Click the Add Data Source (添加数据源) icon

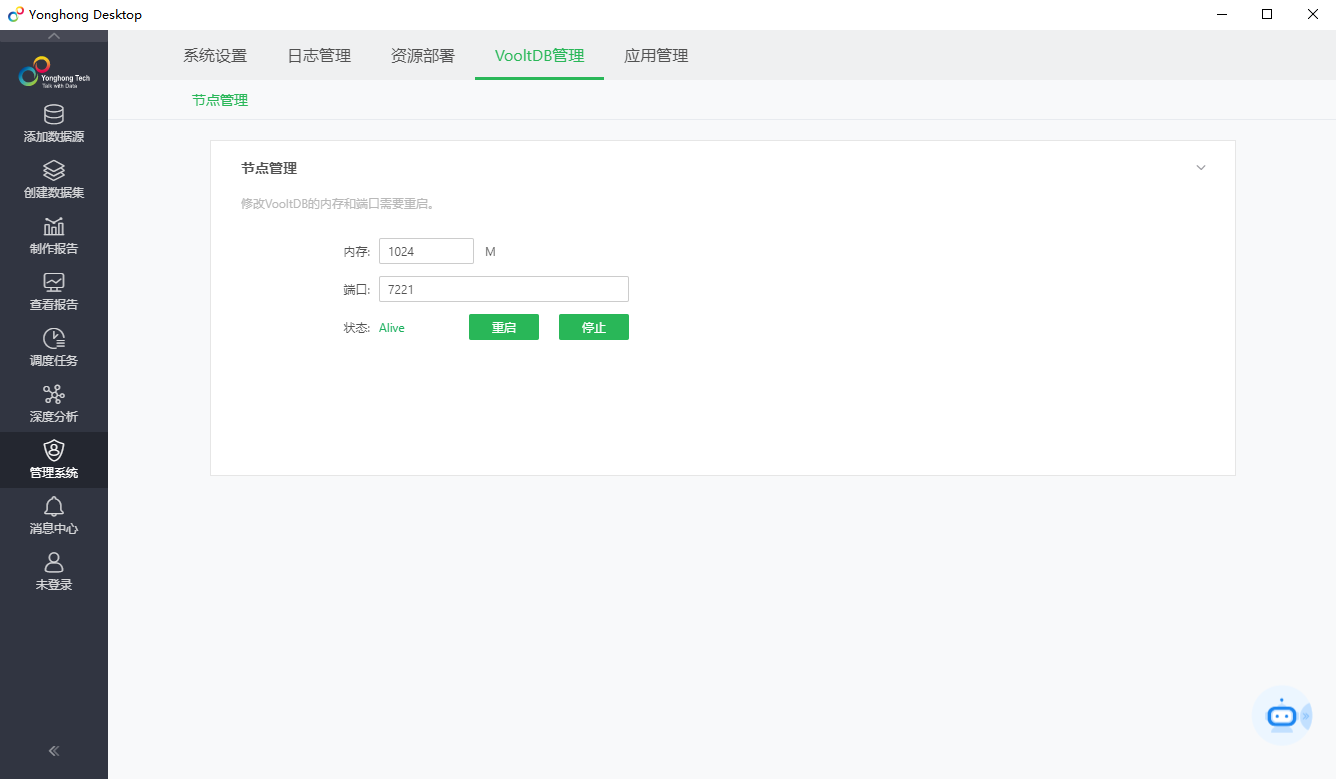point(54,115)
